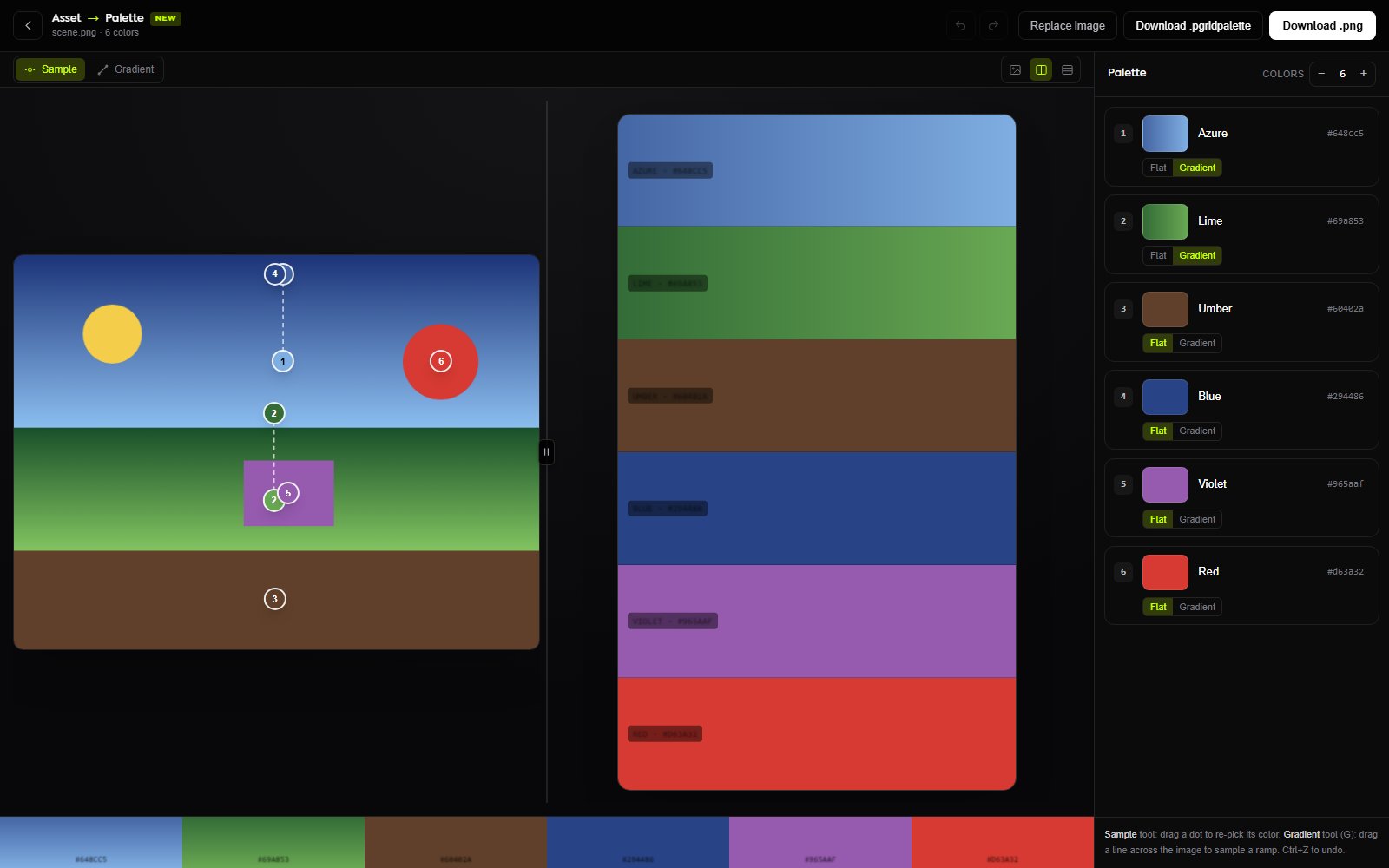Screen dimensions: 1389x868
Task: Click the #69A853 strip at bottom
Action: tap(273, 842)
